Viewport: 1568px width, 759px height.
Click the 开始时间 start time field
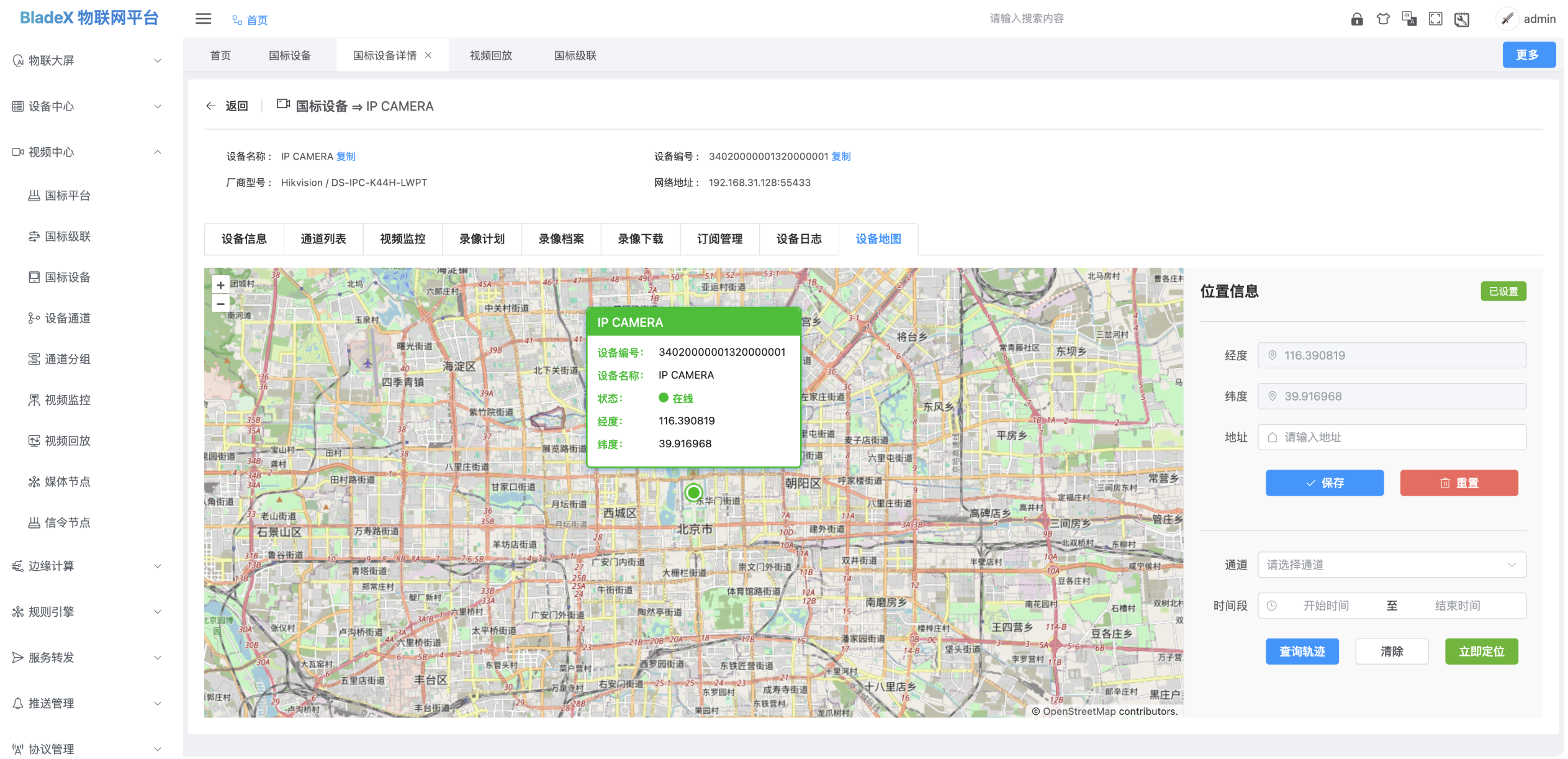point(1325,606)
